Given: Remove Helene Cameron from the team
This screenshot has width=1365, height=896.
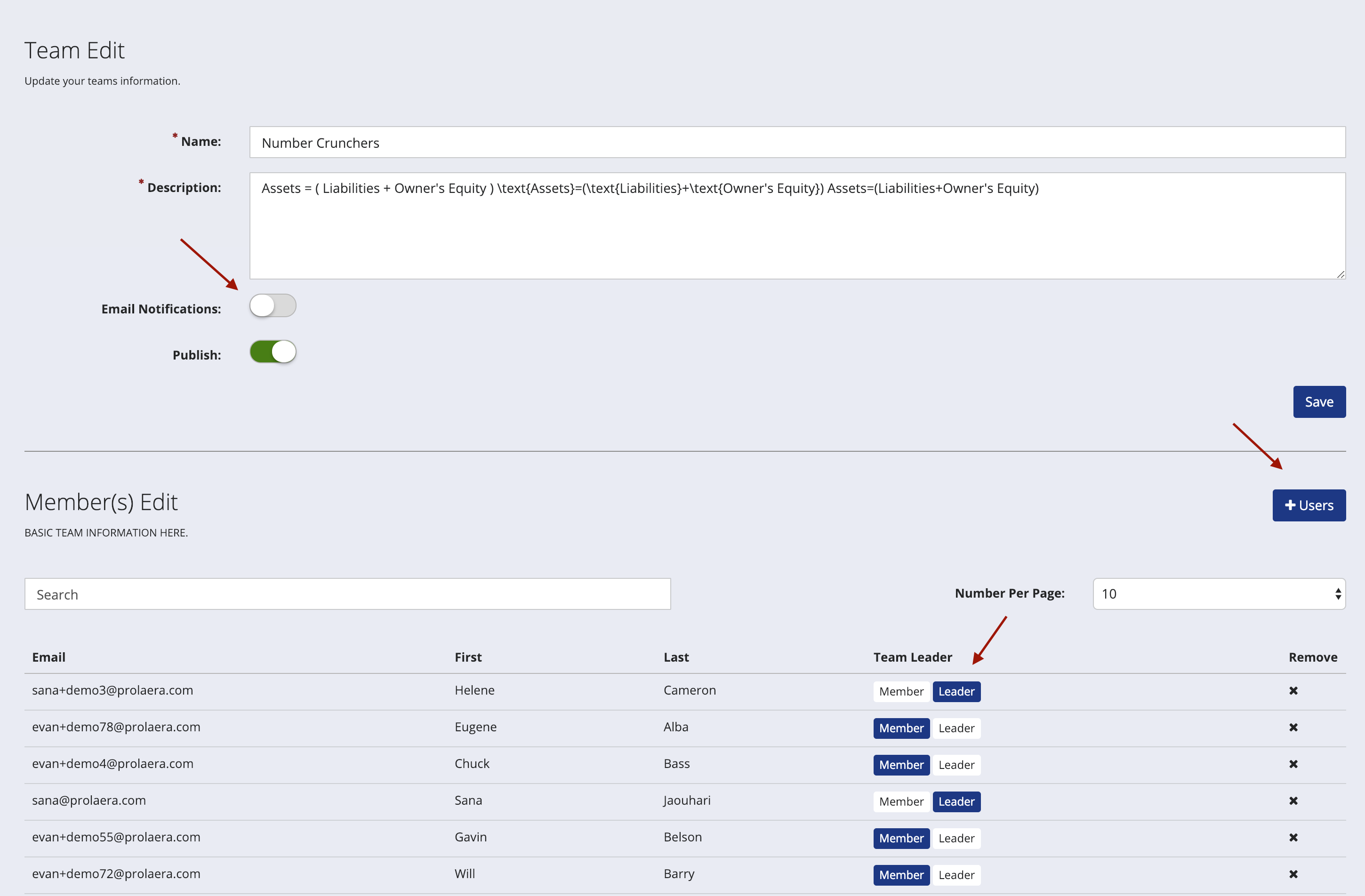Looking at the screenshot, I should (1293, 691).
